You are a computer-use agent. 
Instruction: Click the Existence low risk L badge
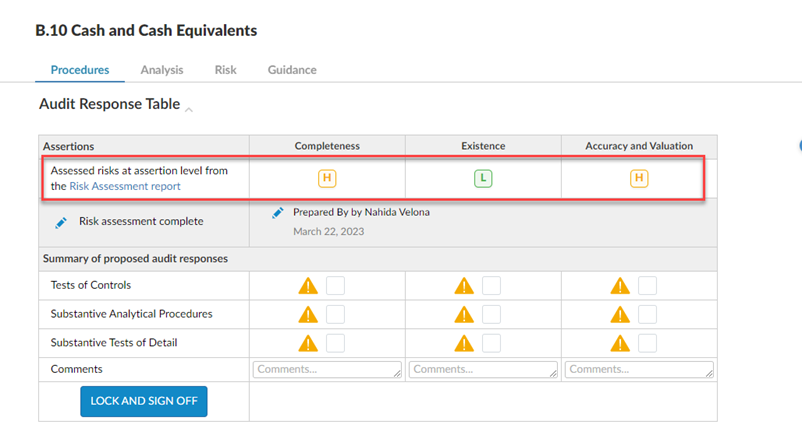tap(483, 178)
